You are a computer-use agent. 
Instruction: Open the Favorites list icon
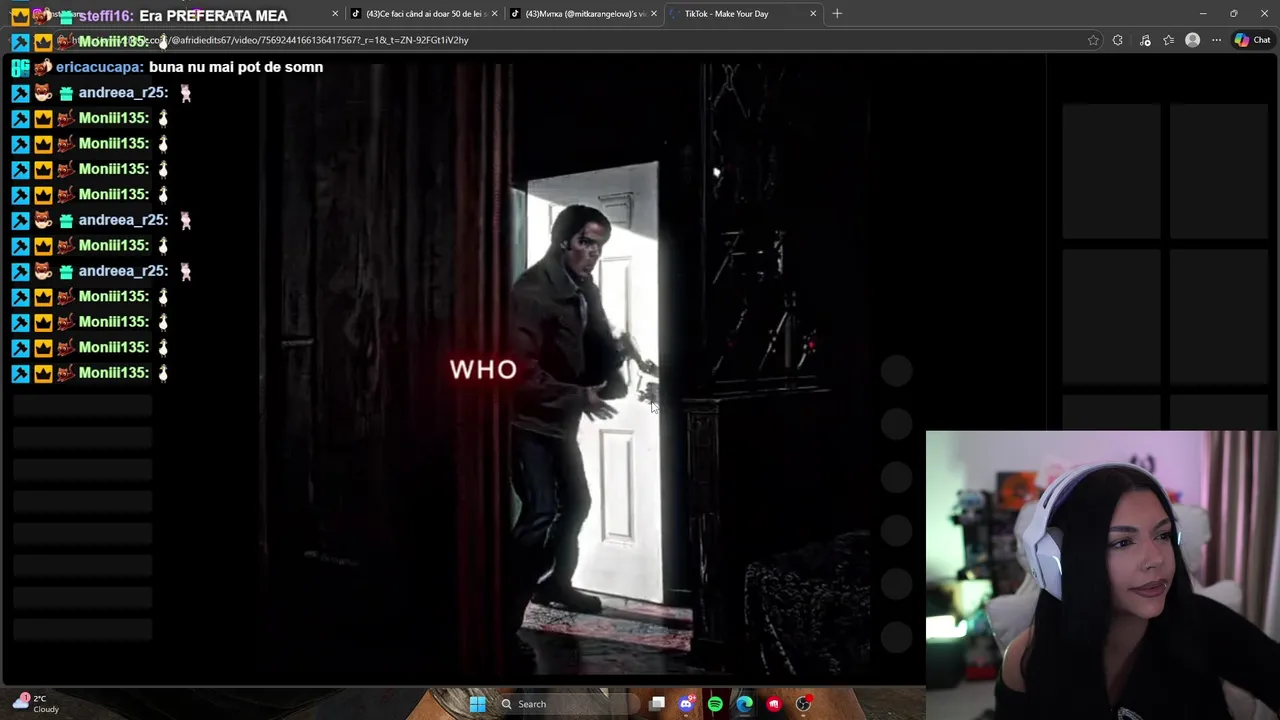pos(1168,40)
